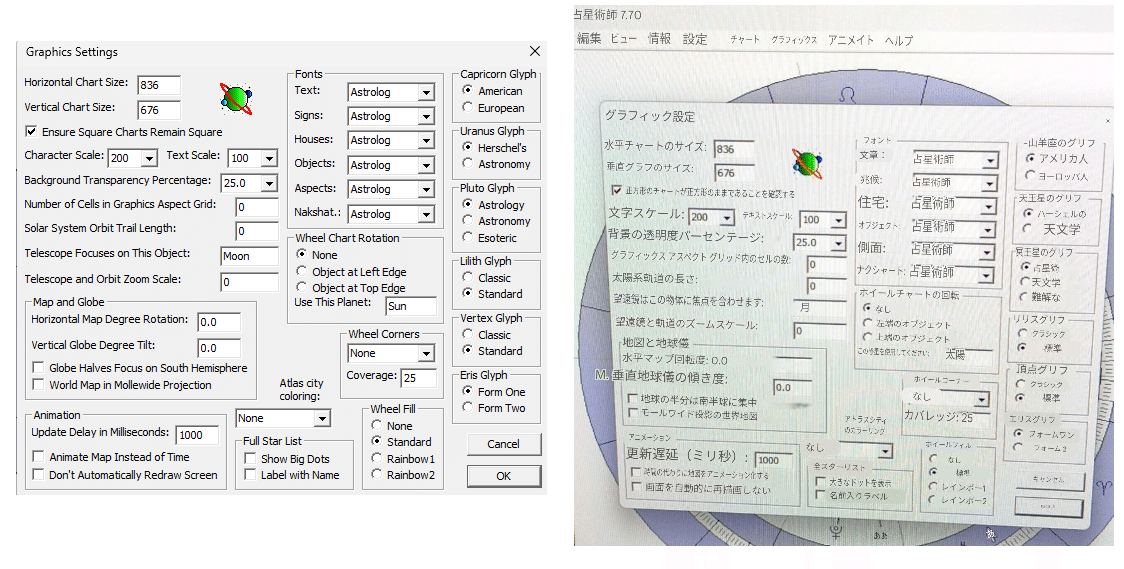
Task: Open the Signs font dropdown
Action: point(426,116)
